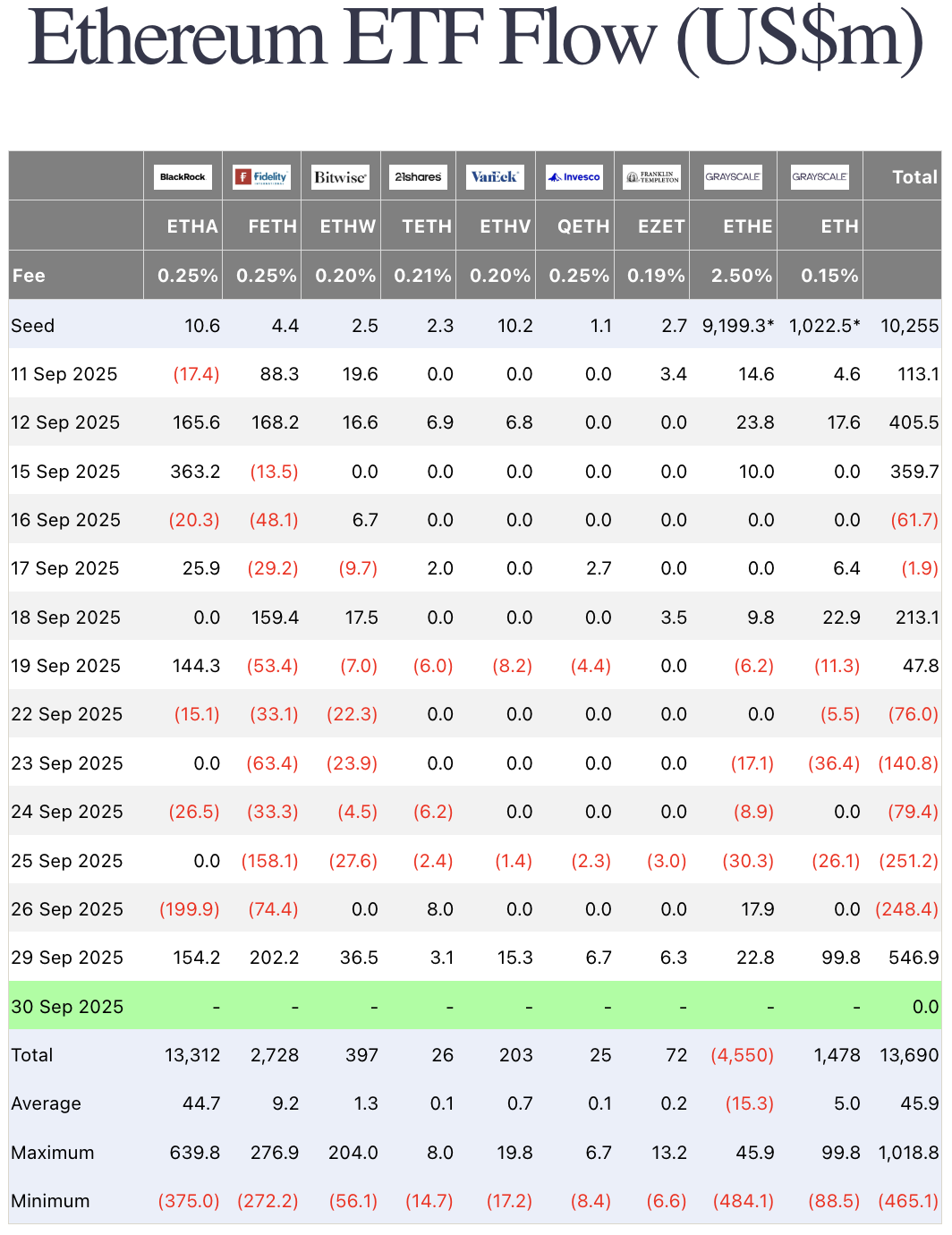Click the Total column header
Screen dimensions: 952x1235
click(x=915, y=177)
